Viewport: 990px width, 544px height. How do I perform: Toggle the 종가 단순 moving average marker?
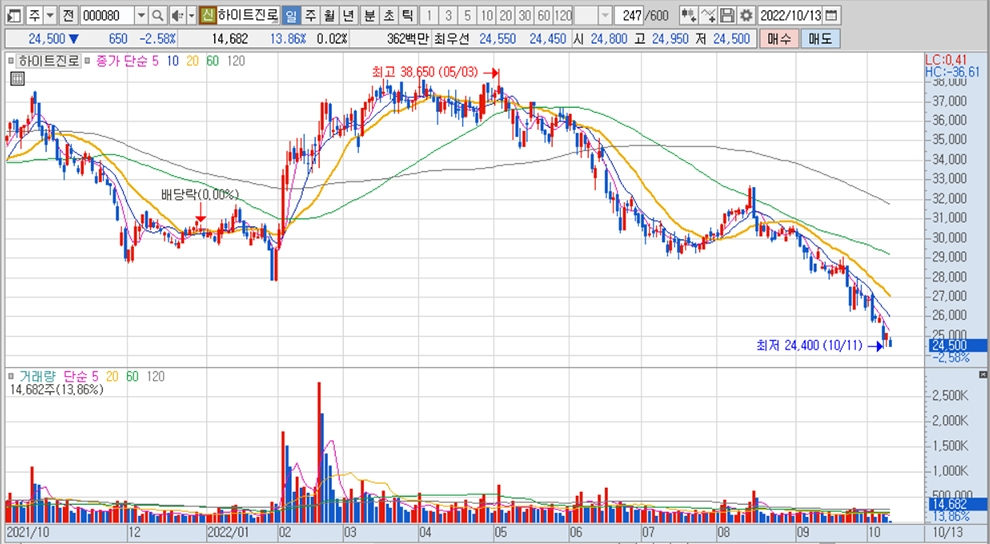tap(87, 61)
